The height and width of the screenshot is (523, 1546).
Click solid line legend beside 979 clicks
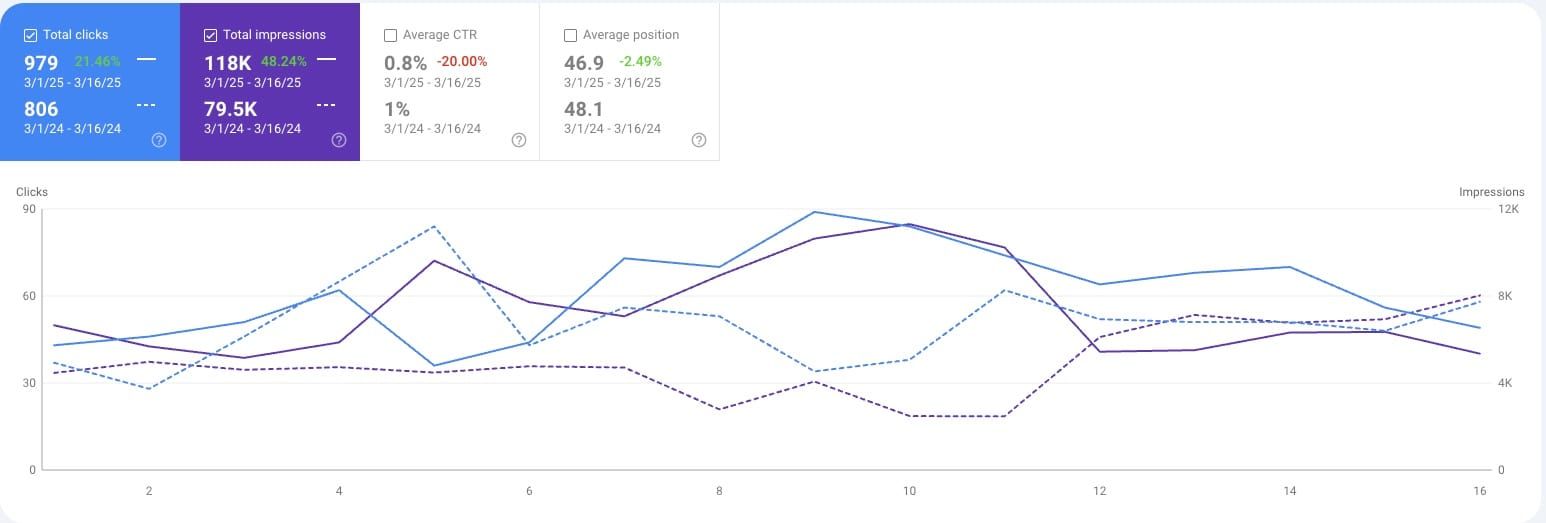point(146,60)
